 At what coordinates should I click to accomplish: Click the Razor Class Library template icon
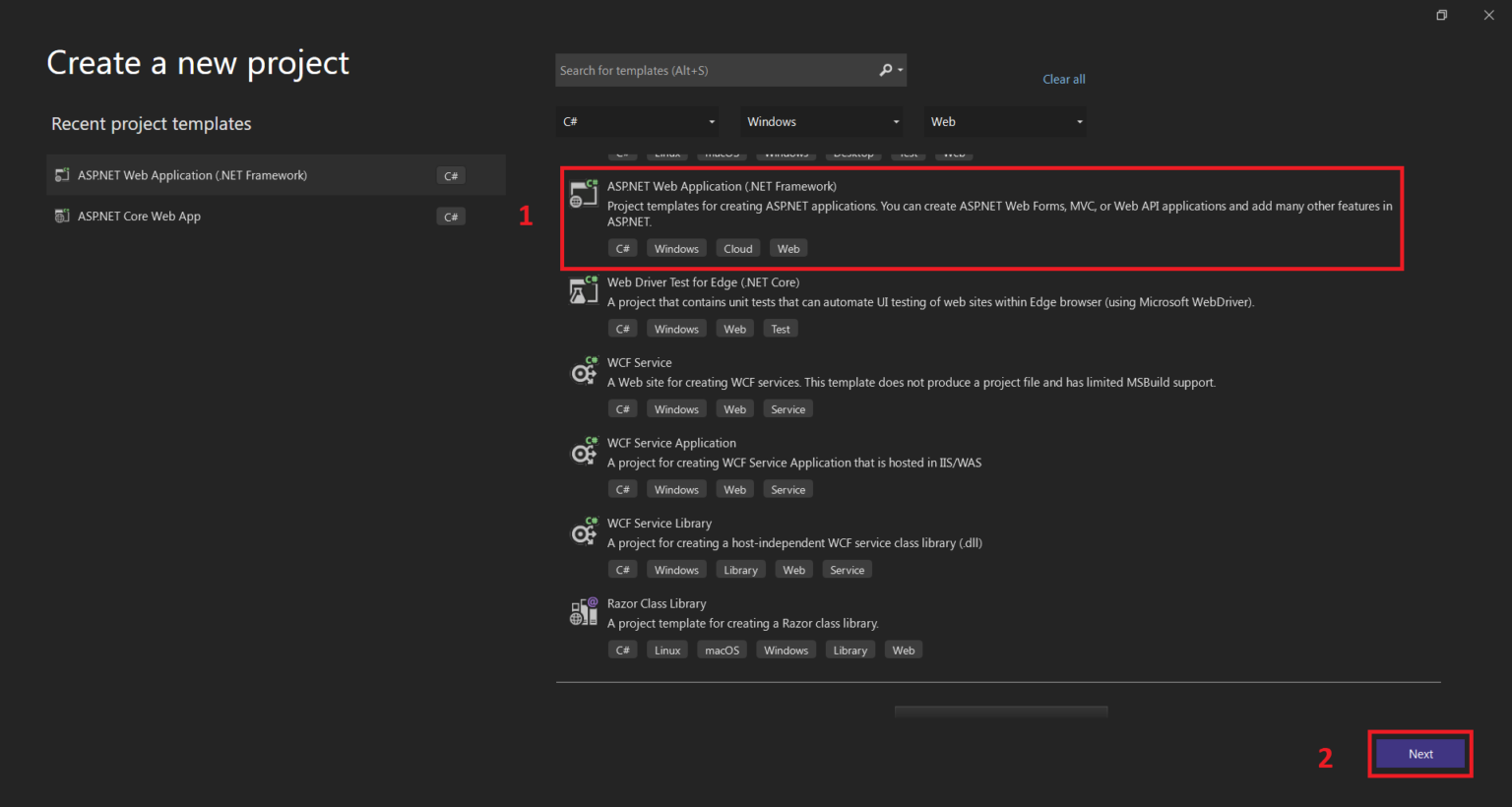coord(584,610)
